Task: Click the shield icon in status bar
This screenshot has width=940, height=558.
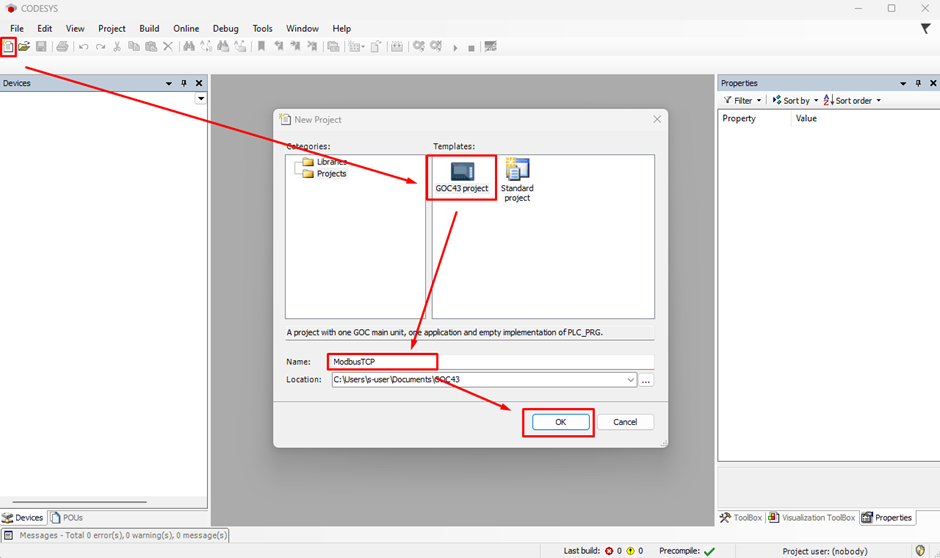Action: click(x=920, y=551)
